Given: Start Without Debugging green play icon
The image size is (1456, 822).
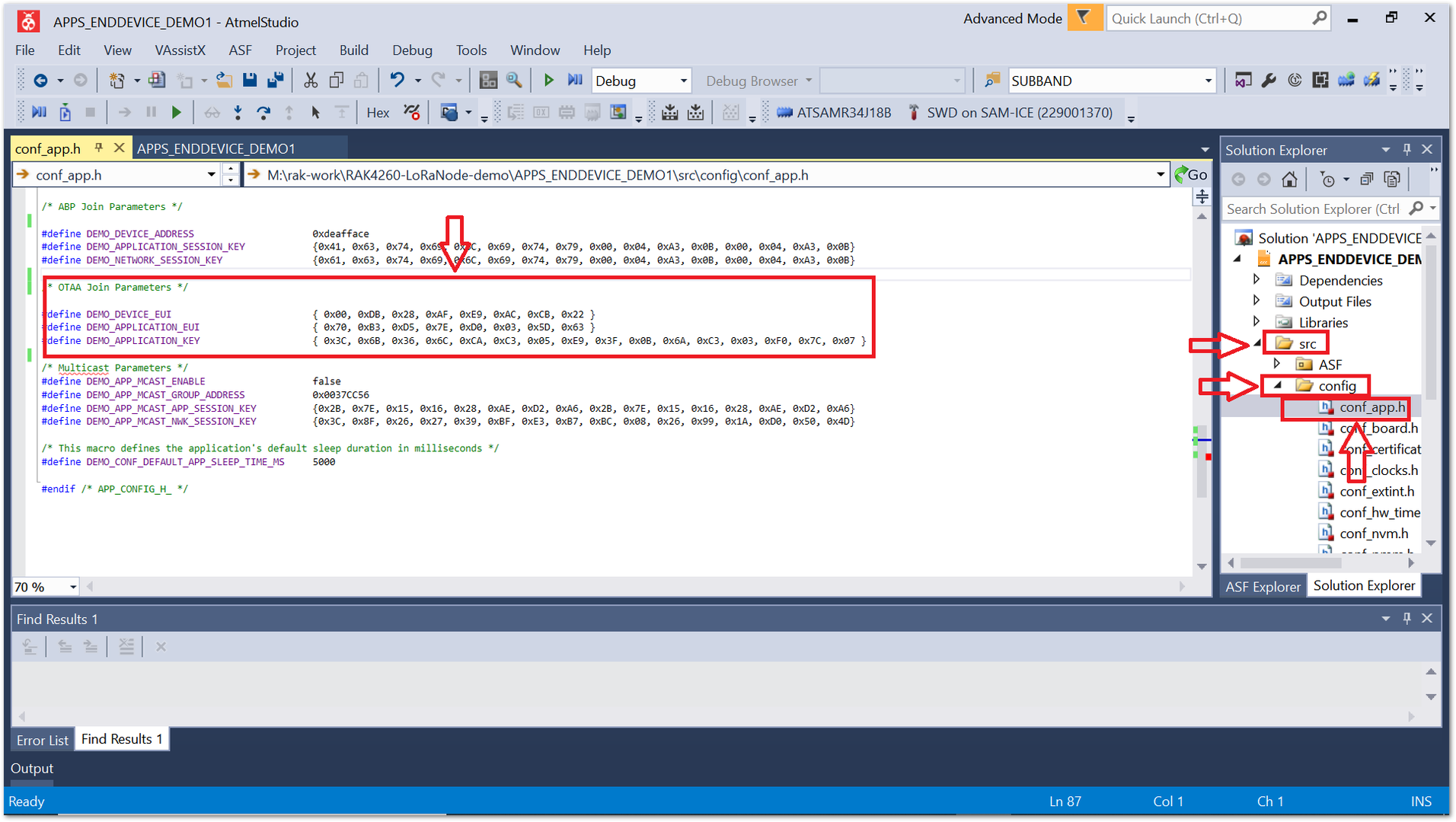Looking at the screenshot, I should point(548,81).
